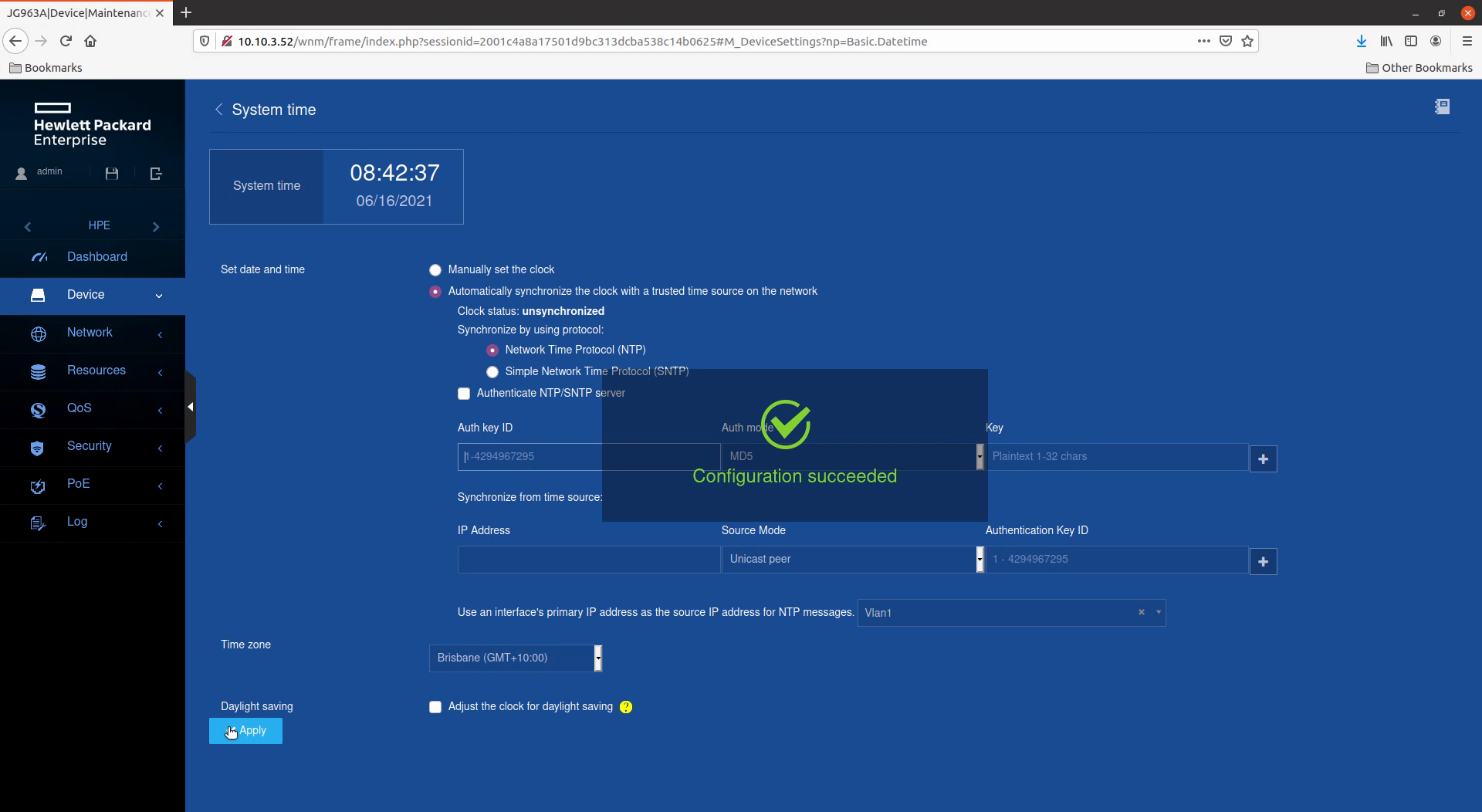Click the browser back arrow

pos(15,41)
